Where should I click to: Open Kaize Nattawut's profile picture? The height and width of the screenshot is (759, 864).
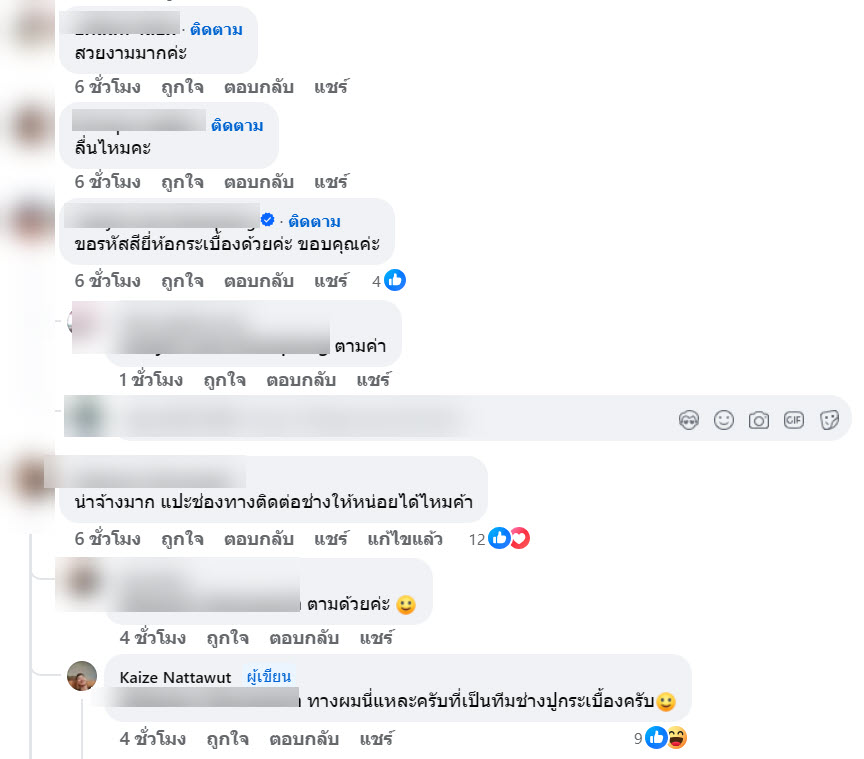tap(82, 676)
